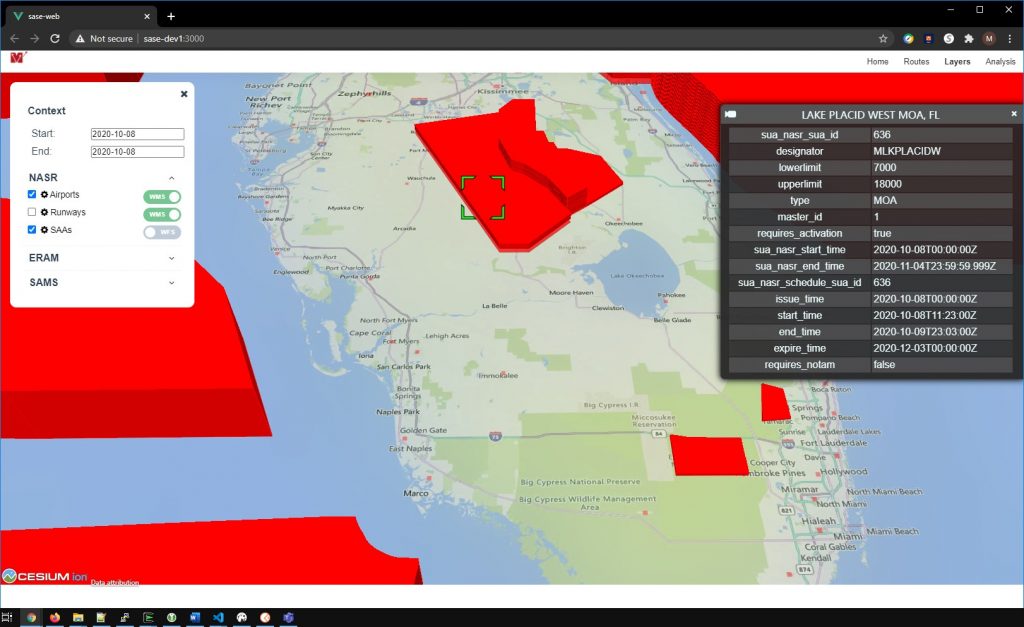Click the upperlimit value 18000
This screenshot has height=627, width=1024.
coord(887,184)
